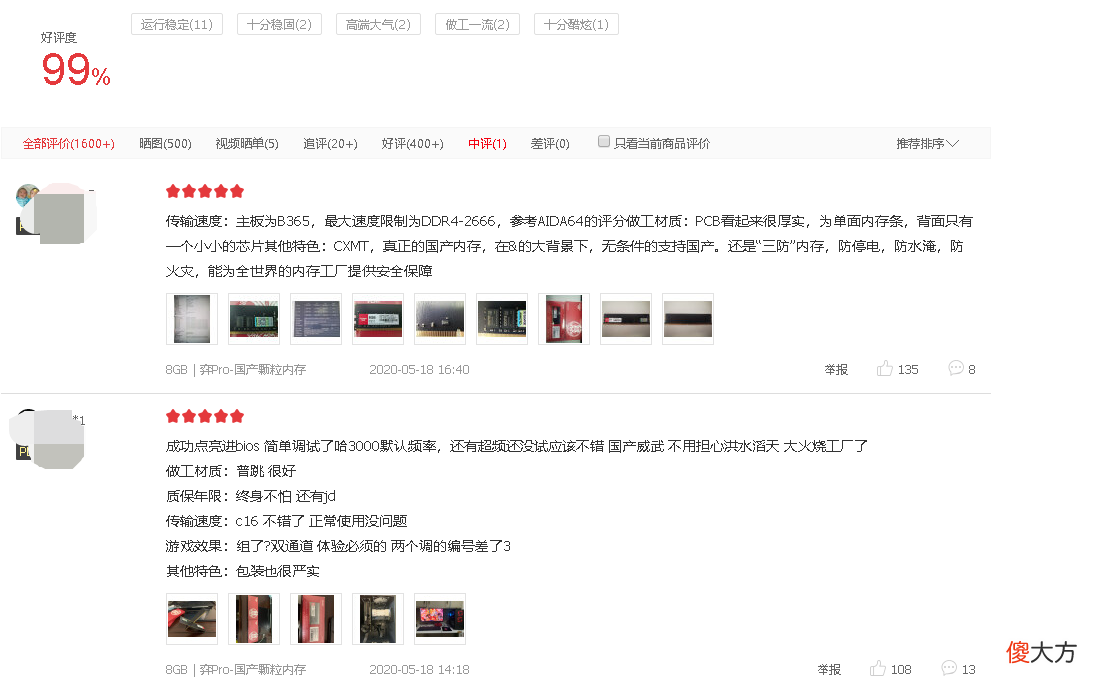This screenshot has height=690, width=1096.
Task: Click the 2020-05-18 14:18 timestamp
Action: 419,670
